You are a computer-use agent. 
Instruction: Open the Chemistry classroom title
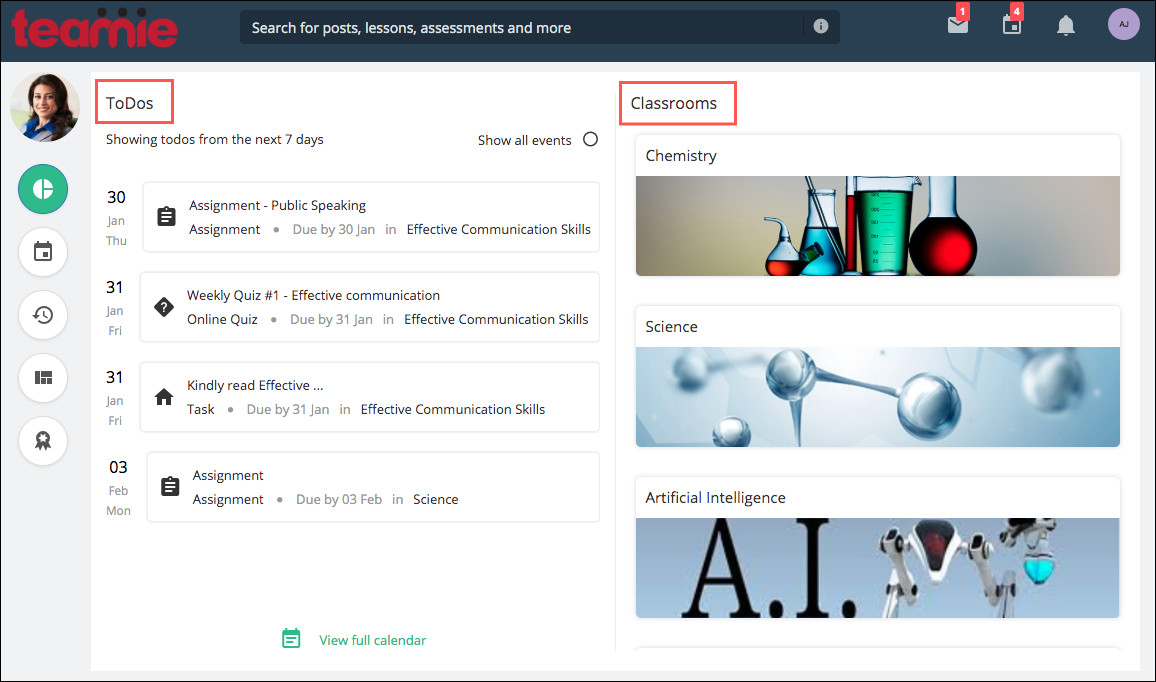[x=681, y=156]
